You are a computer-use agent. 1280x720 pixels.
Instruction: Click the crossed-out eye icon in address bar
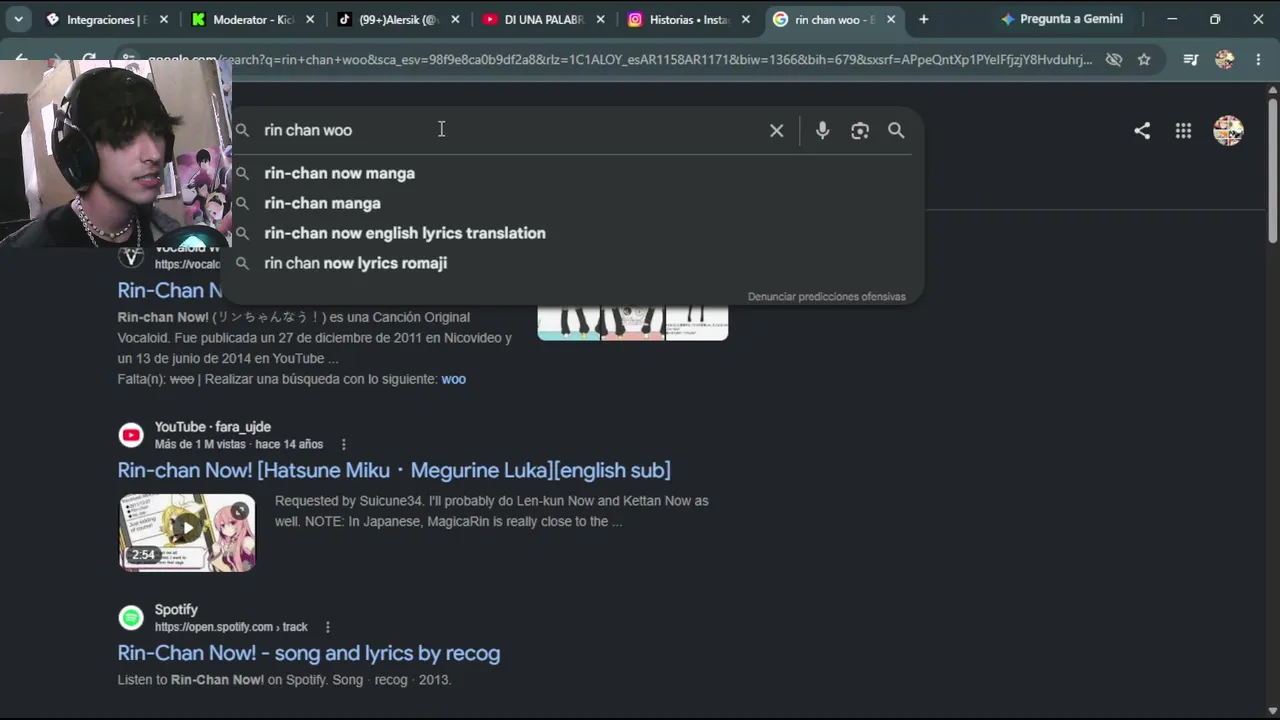pos(1114,60)
